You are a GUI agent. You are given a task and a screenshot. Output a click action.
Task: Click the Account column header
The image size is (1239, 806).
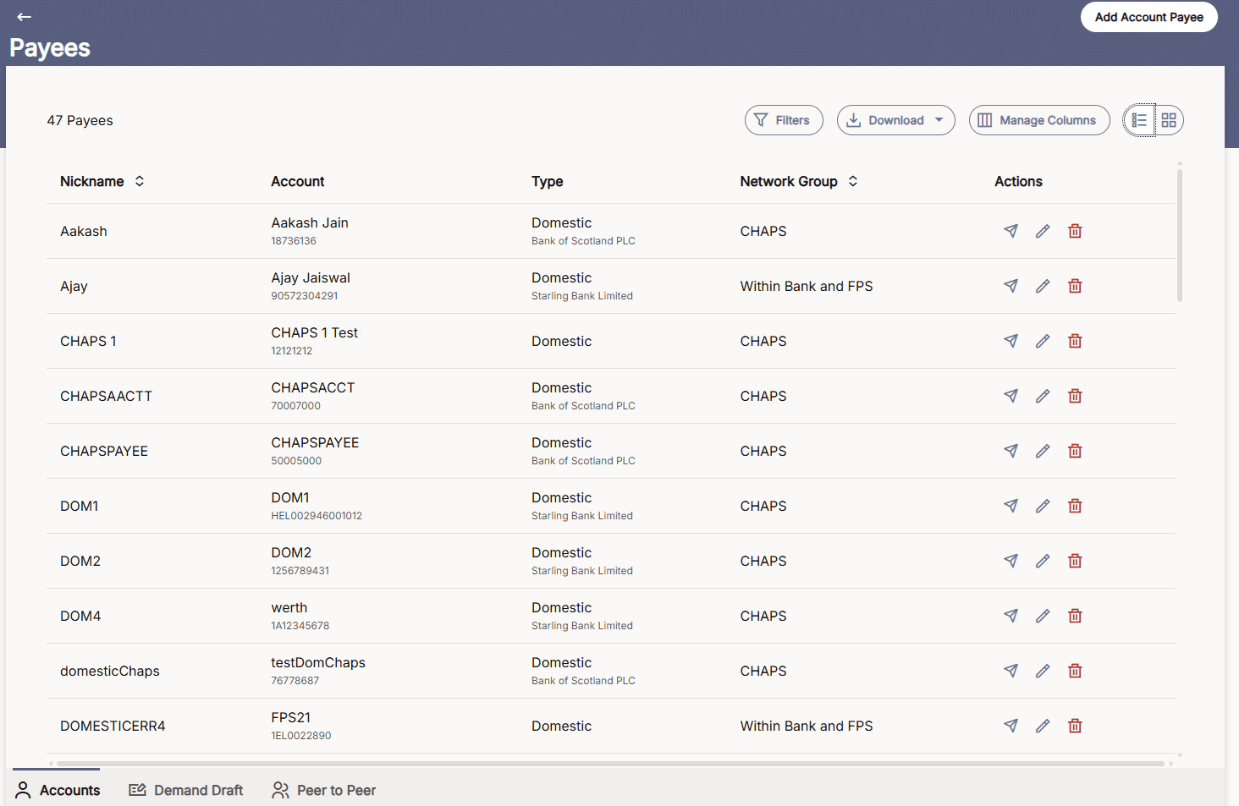coord(298,181)
